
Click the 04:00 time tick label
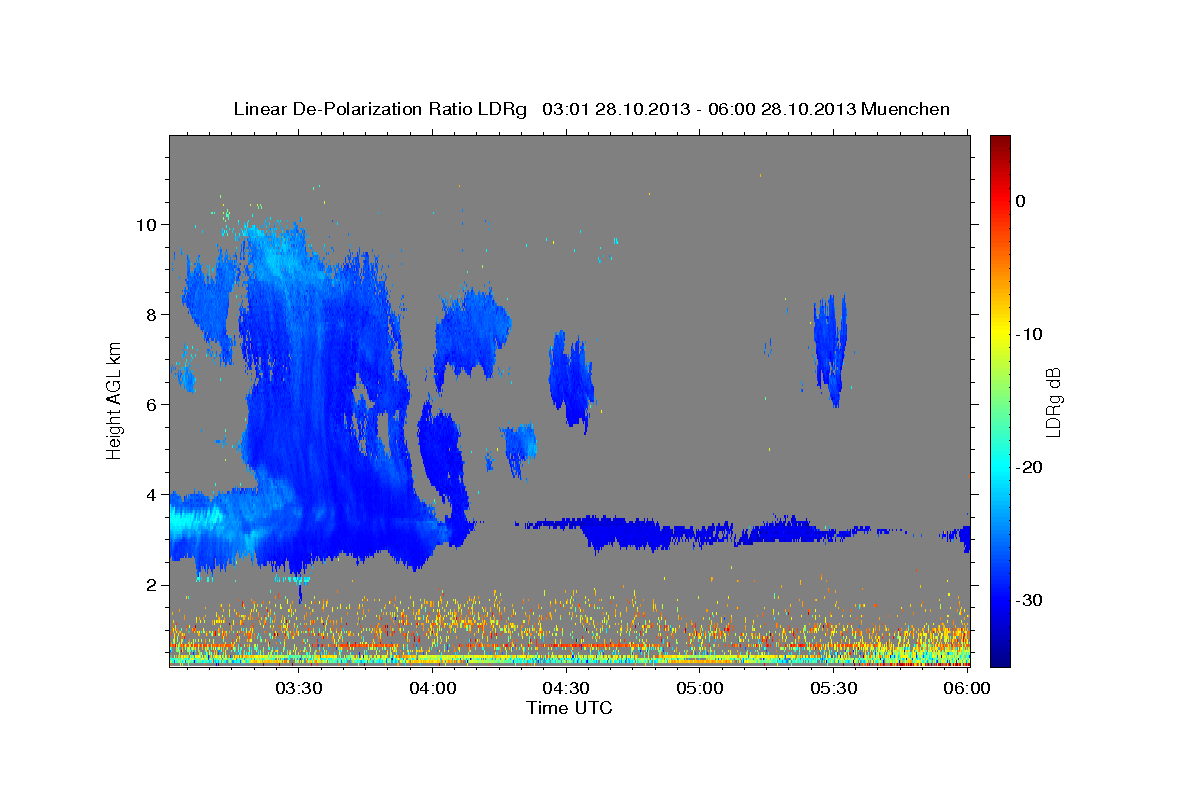(x=434, y=689)
